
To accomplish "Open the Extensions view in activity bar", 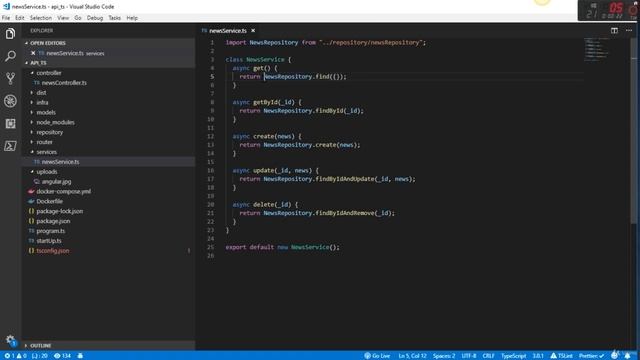I will (10, 123).
